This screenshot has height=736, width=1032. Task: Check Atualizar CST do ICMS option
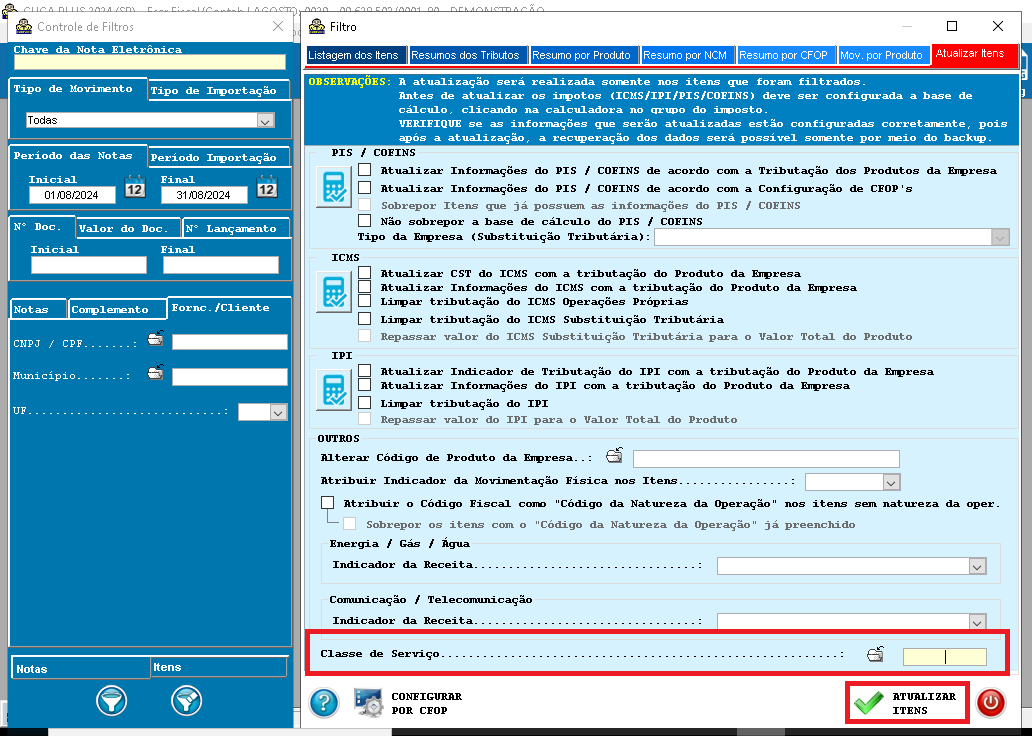[365, 273]
